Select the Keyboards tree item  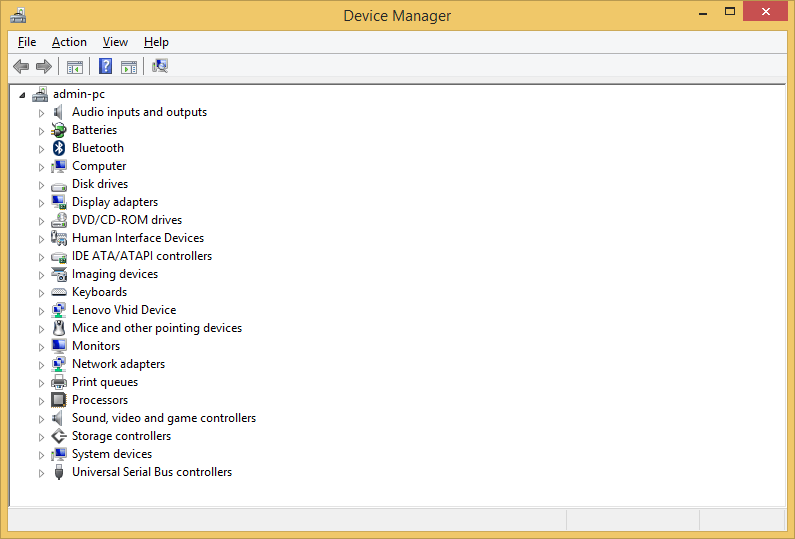[x=99, y=292]
